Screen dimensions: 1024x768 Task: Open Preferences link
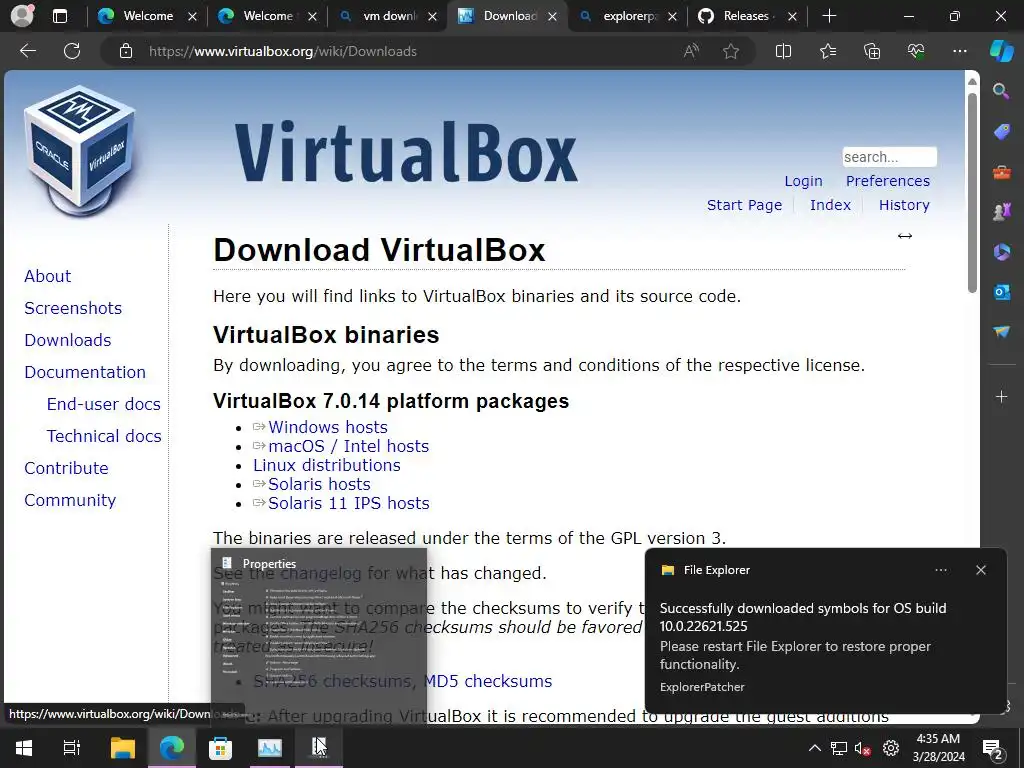click(888, 181)
